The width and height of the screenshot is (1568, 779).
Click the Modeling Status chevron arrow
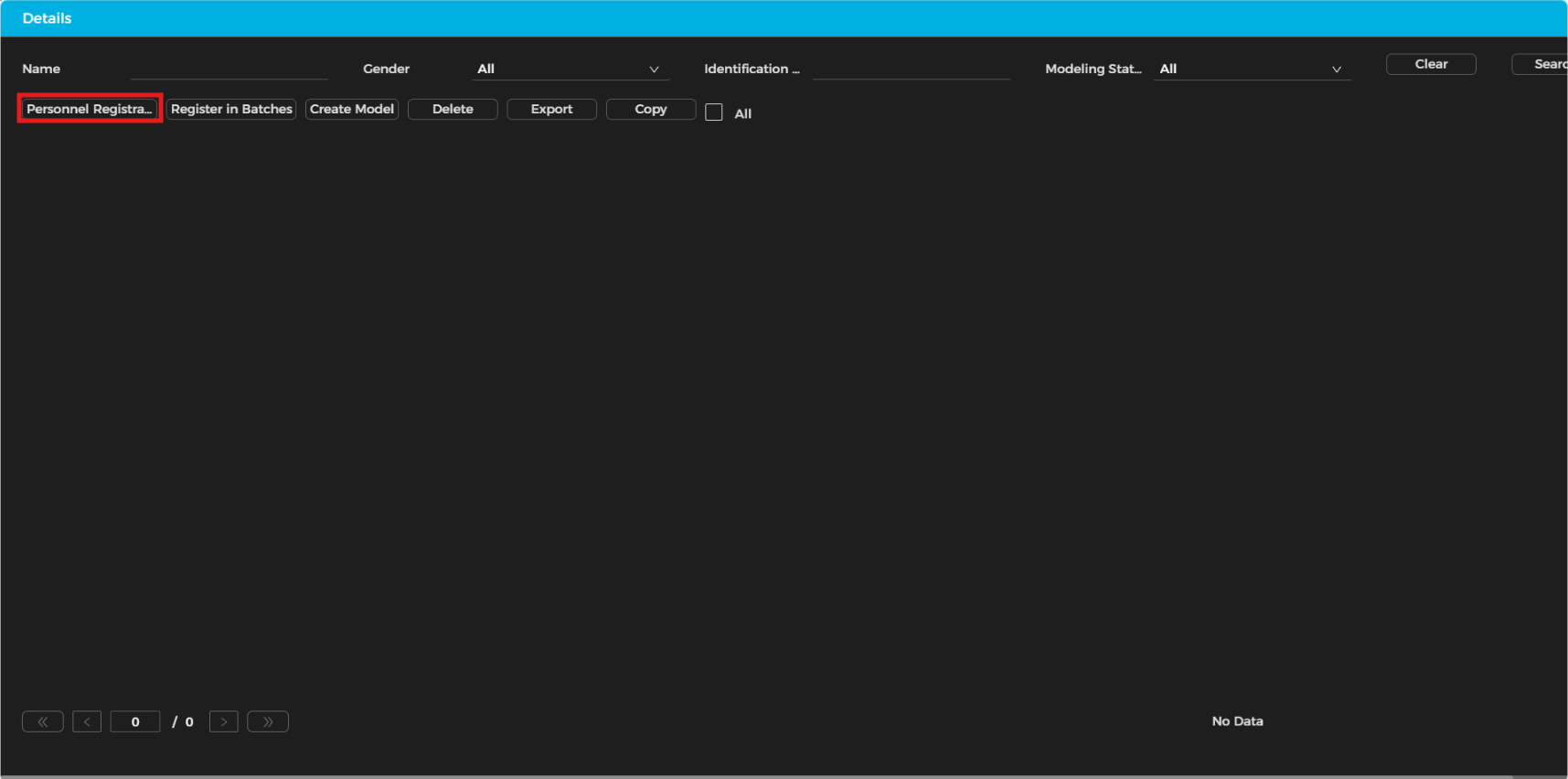coord(1336,69)
